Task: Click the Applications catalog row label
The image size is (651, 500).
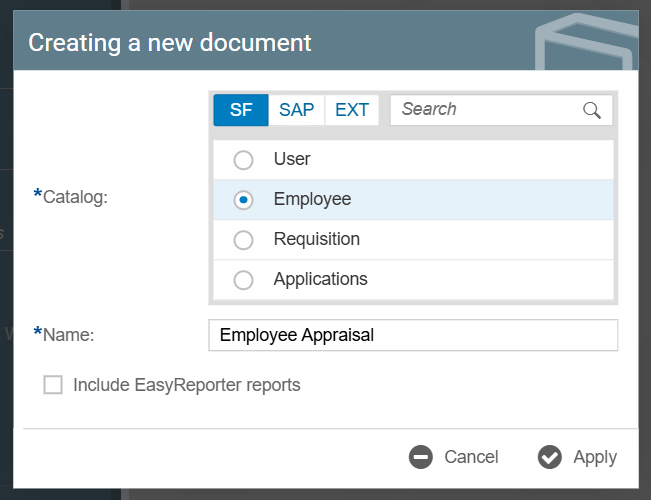Action: click(320, 280)
